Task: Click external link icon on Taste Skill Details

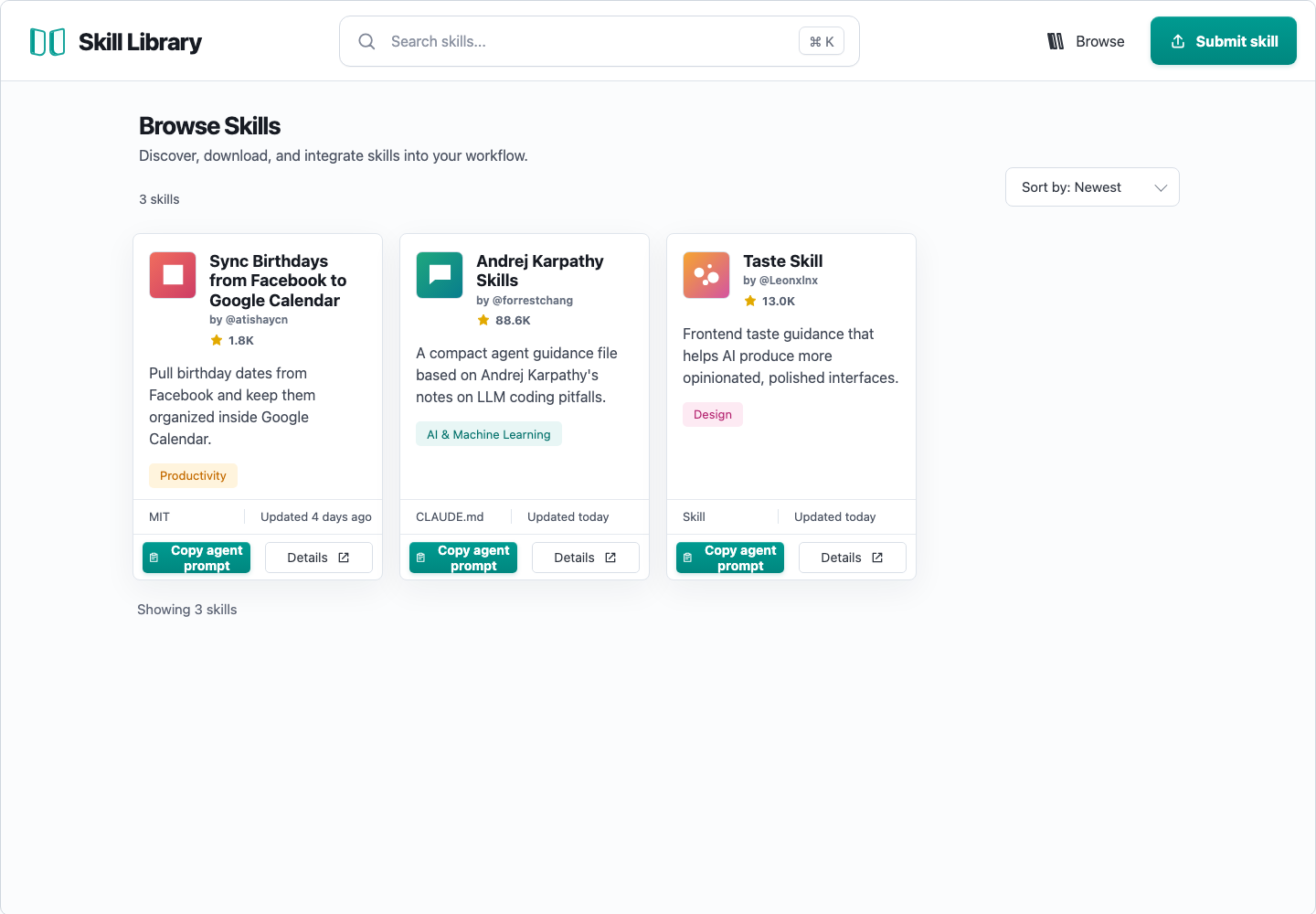Action: pyautogui.click(x=877, y=558)
